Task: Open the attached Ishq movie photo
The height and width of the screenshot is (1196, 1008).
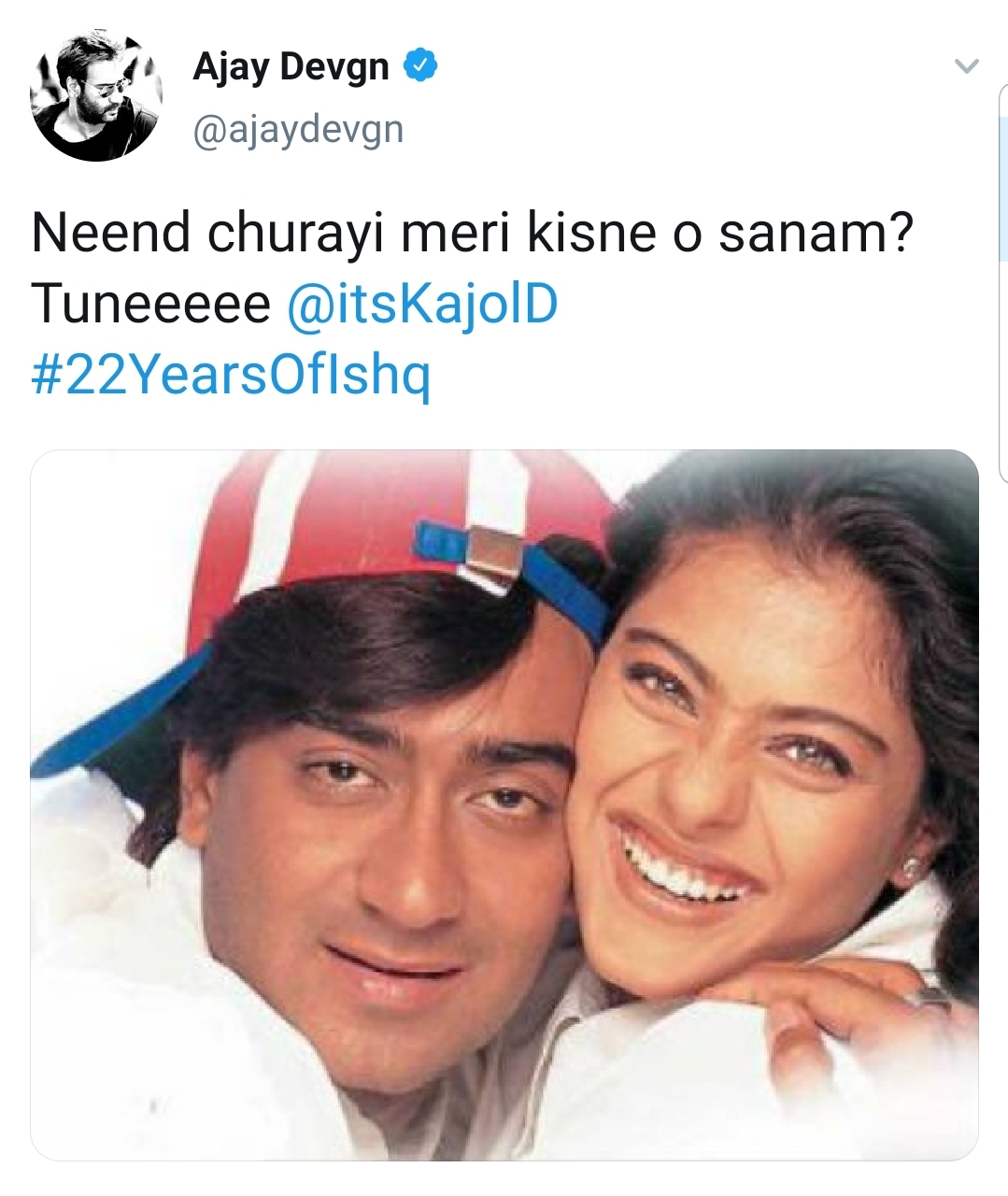Action: click(x=504, y=804)
